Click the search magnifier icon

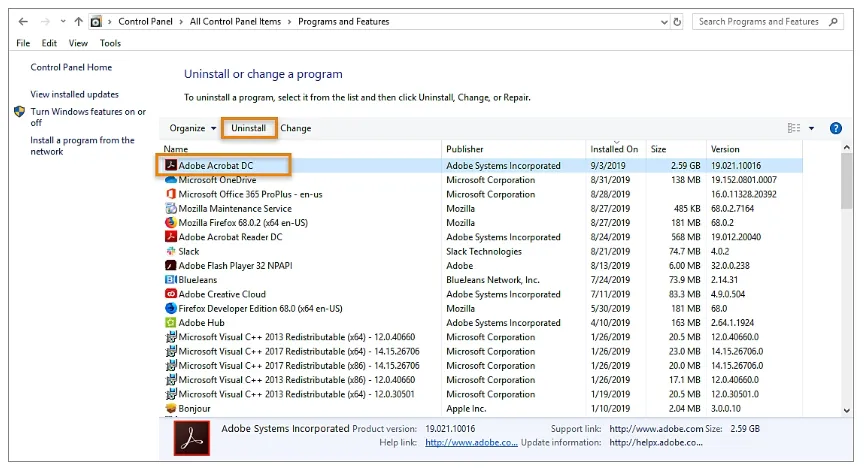(x=833, y=22)
